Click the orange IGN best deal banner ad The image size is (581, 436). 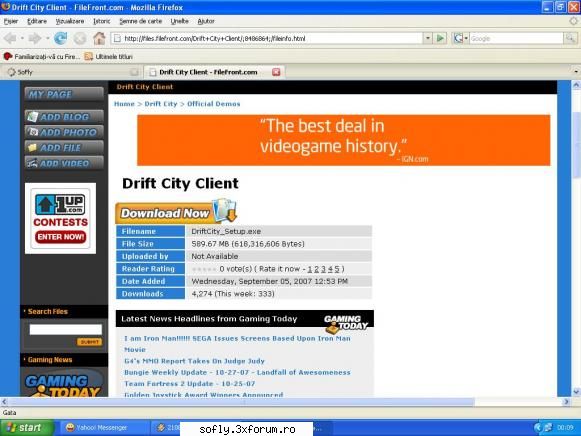point(343,140)
